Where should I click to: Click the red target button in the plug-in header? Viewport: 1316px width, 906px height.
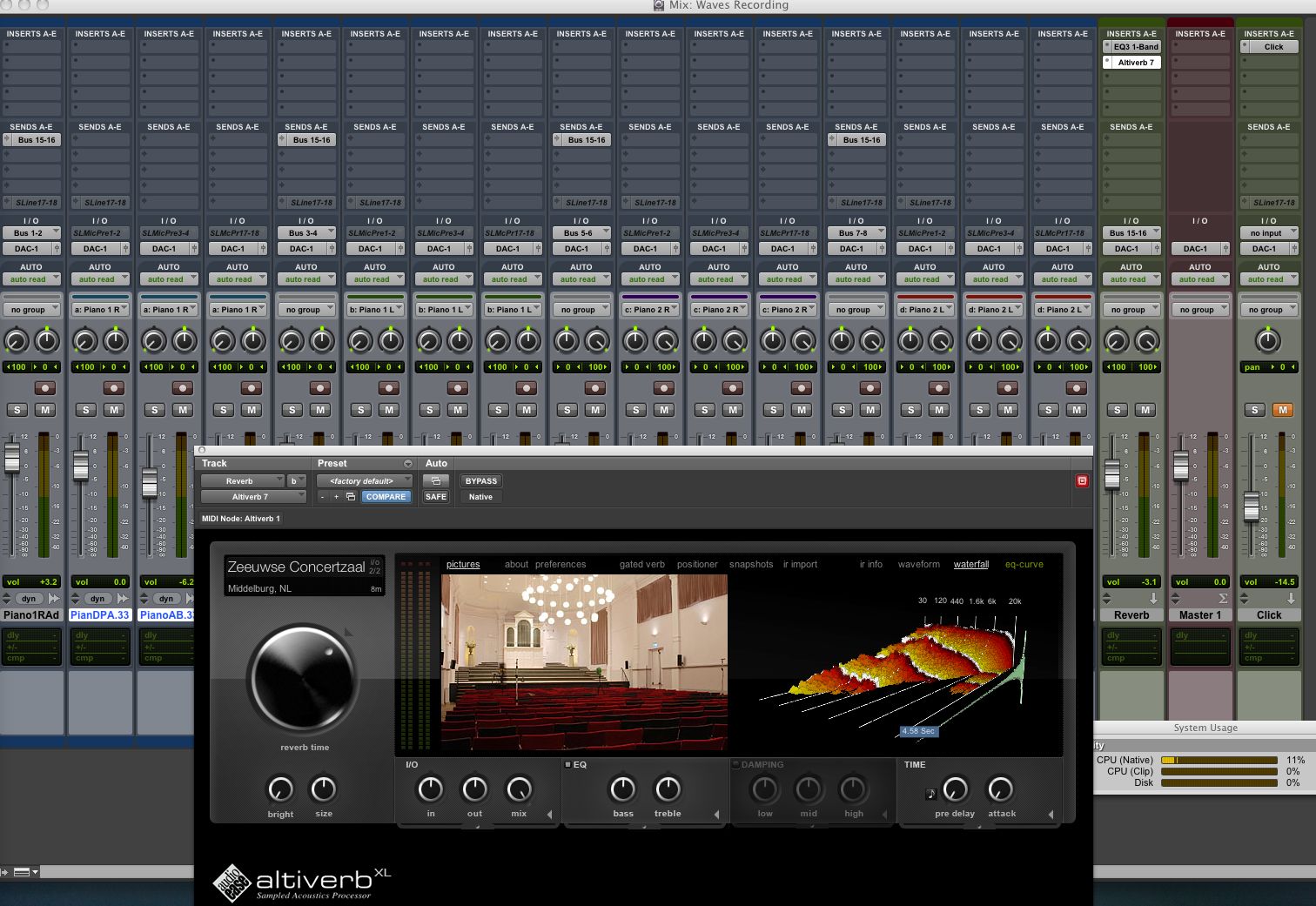(1082, 480)
